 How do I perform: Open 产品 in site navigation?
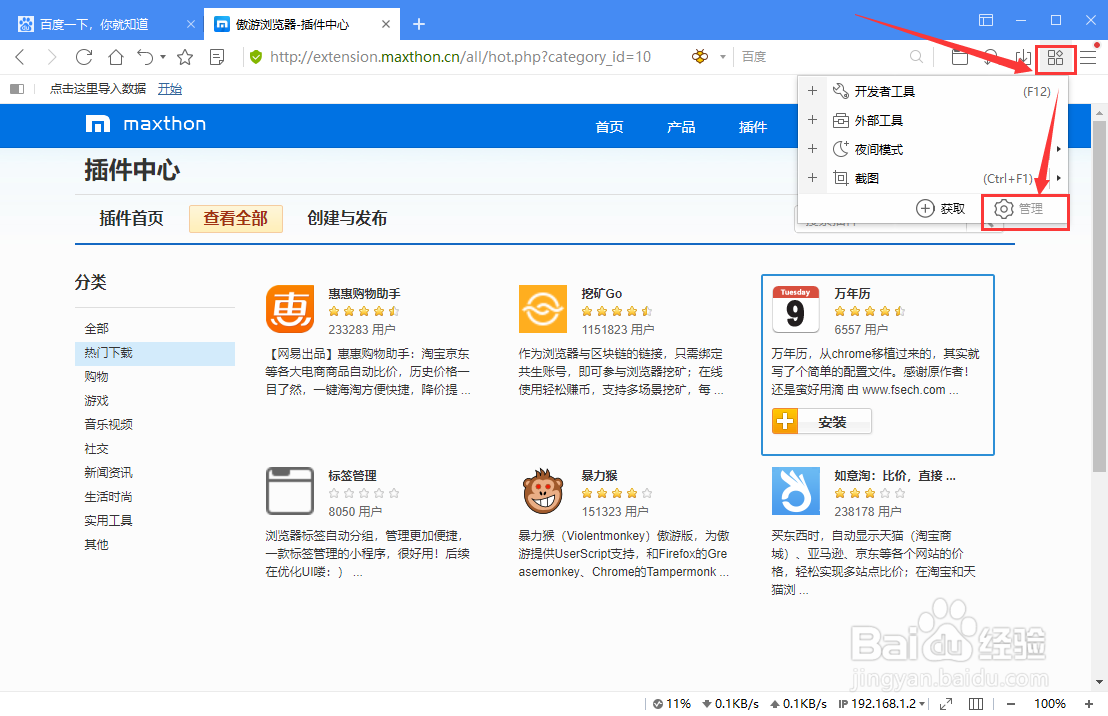click(681, 127)
